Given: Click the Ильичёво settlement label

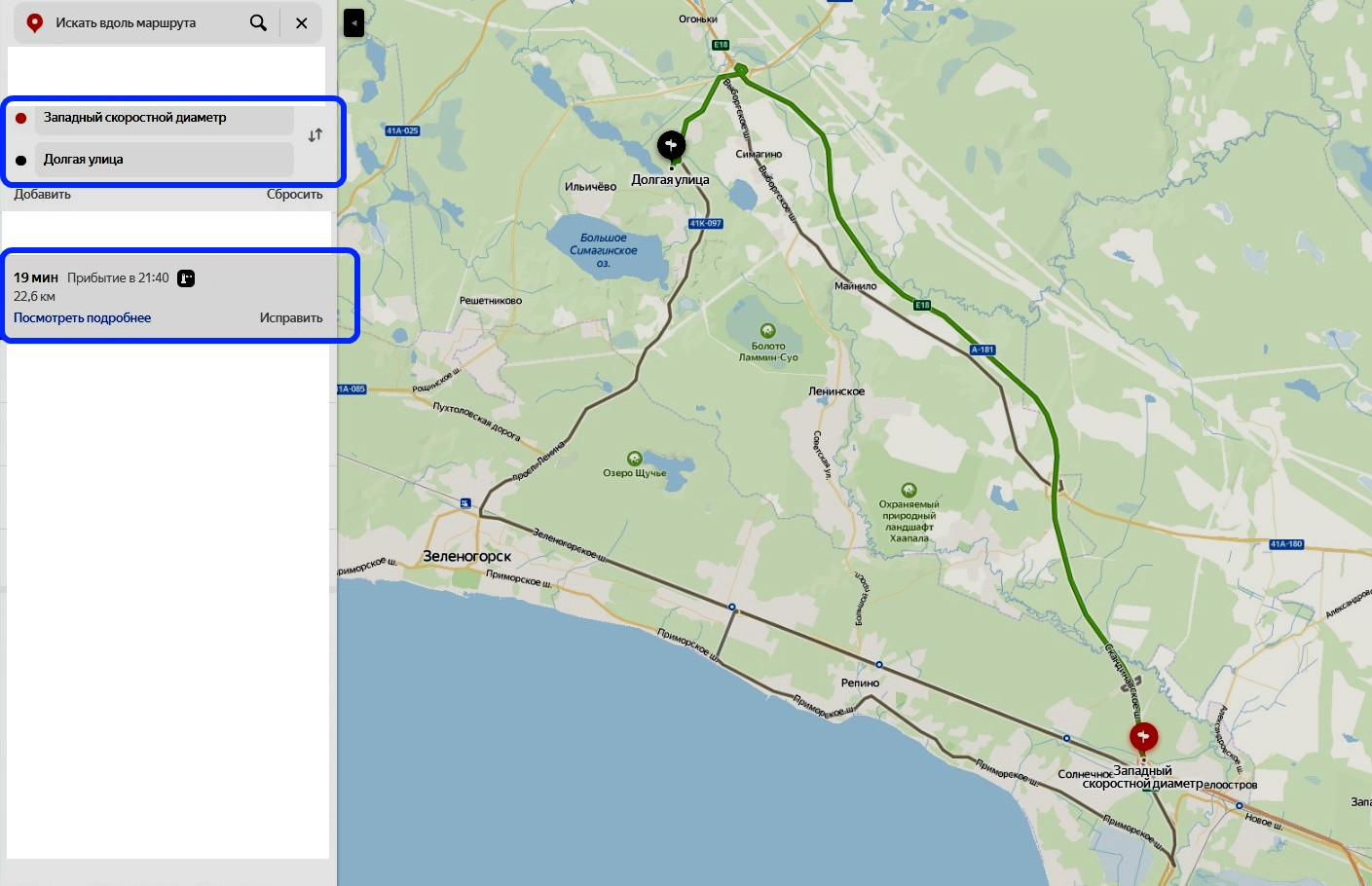Looking at the screenshot, I should tap(590, 186).
